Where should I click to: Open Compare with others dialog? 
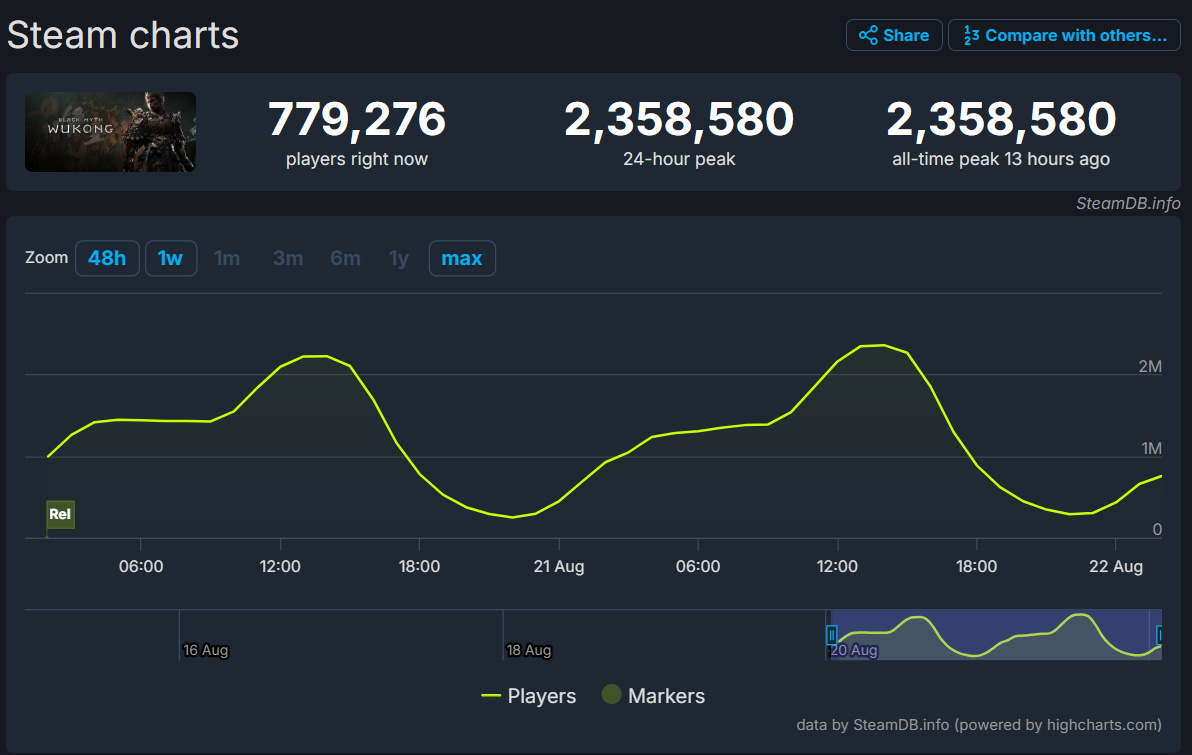[x=1064, y=35]
